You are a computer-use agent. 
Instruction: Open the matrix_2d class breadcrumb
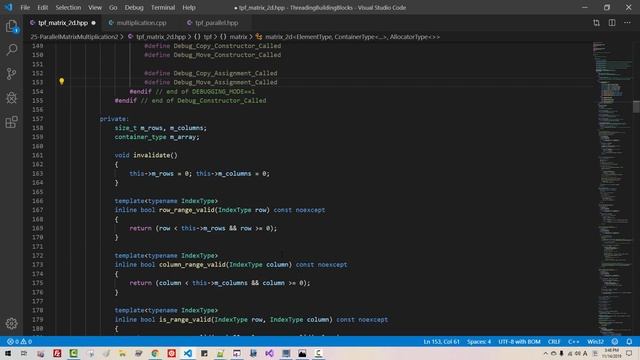tap(352, 37)
